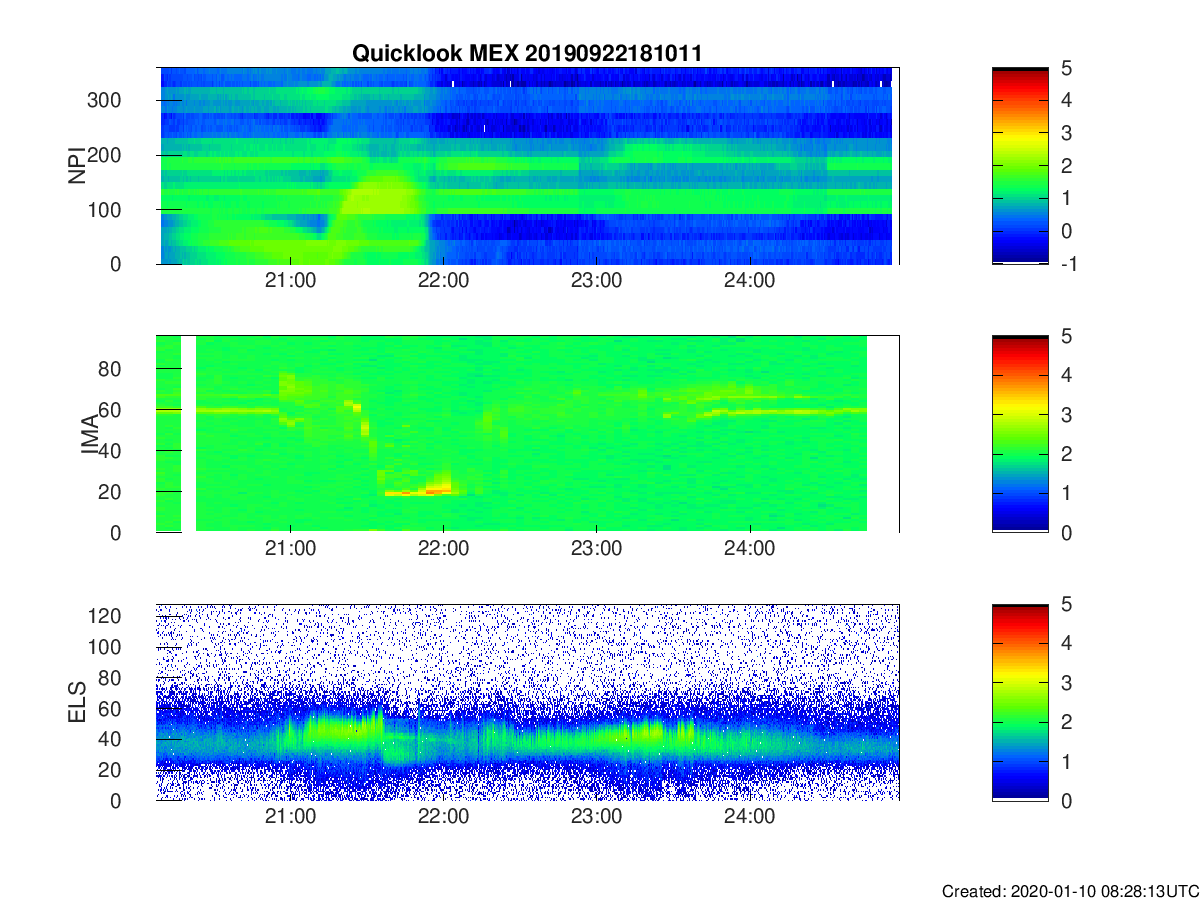
Task: Click the ELS panel colorbar
Action: click(1020, 702)
